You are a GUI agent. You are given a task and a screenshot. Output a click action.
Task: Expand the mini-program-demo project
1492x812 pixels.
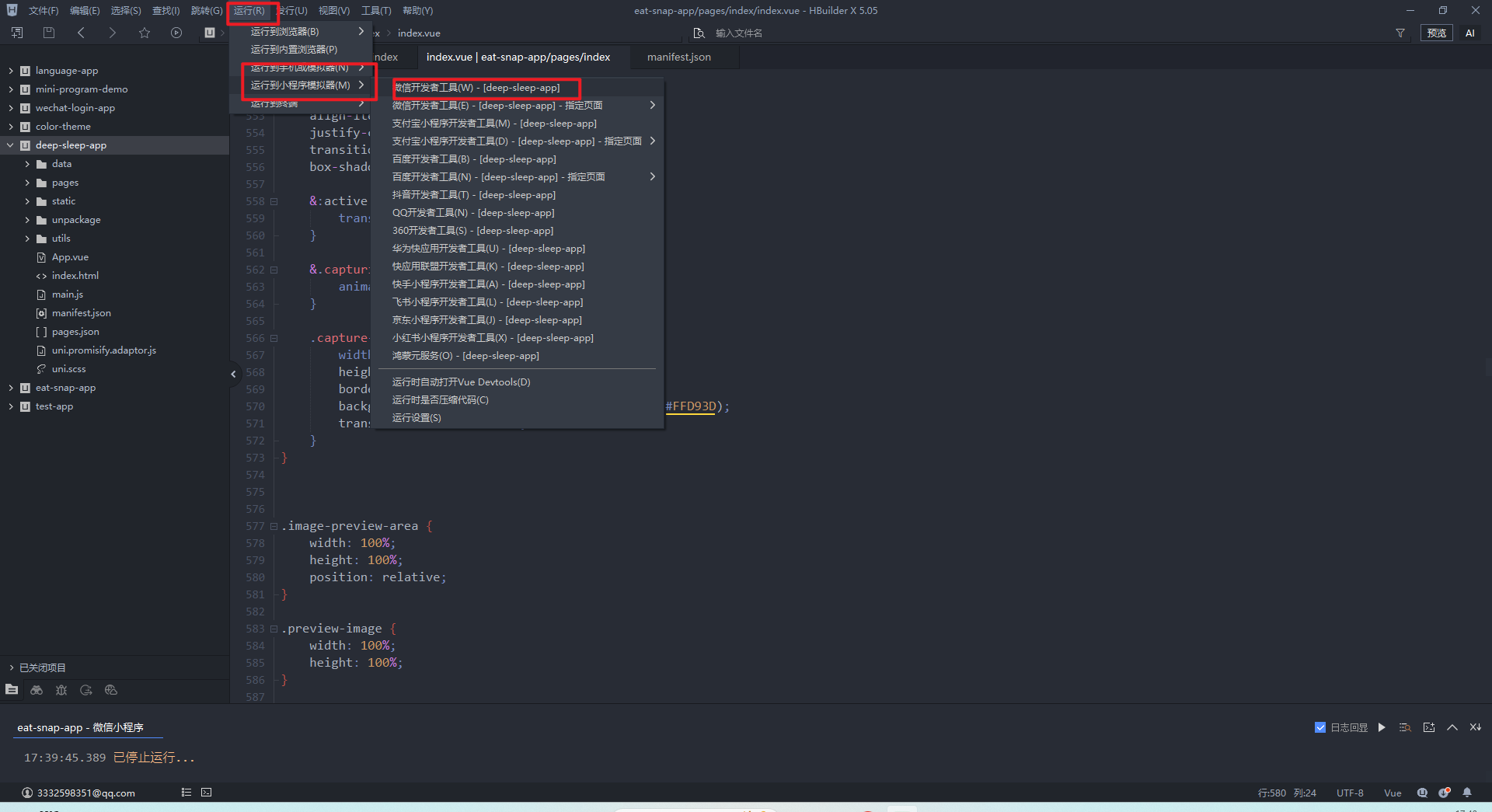[x=11, y=89]
